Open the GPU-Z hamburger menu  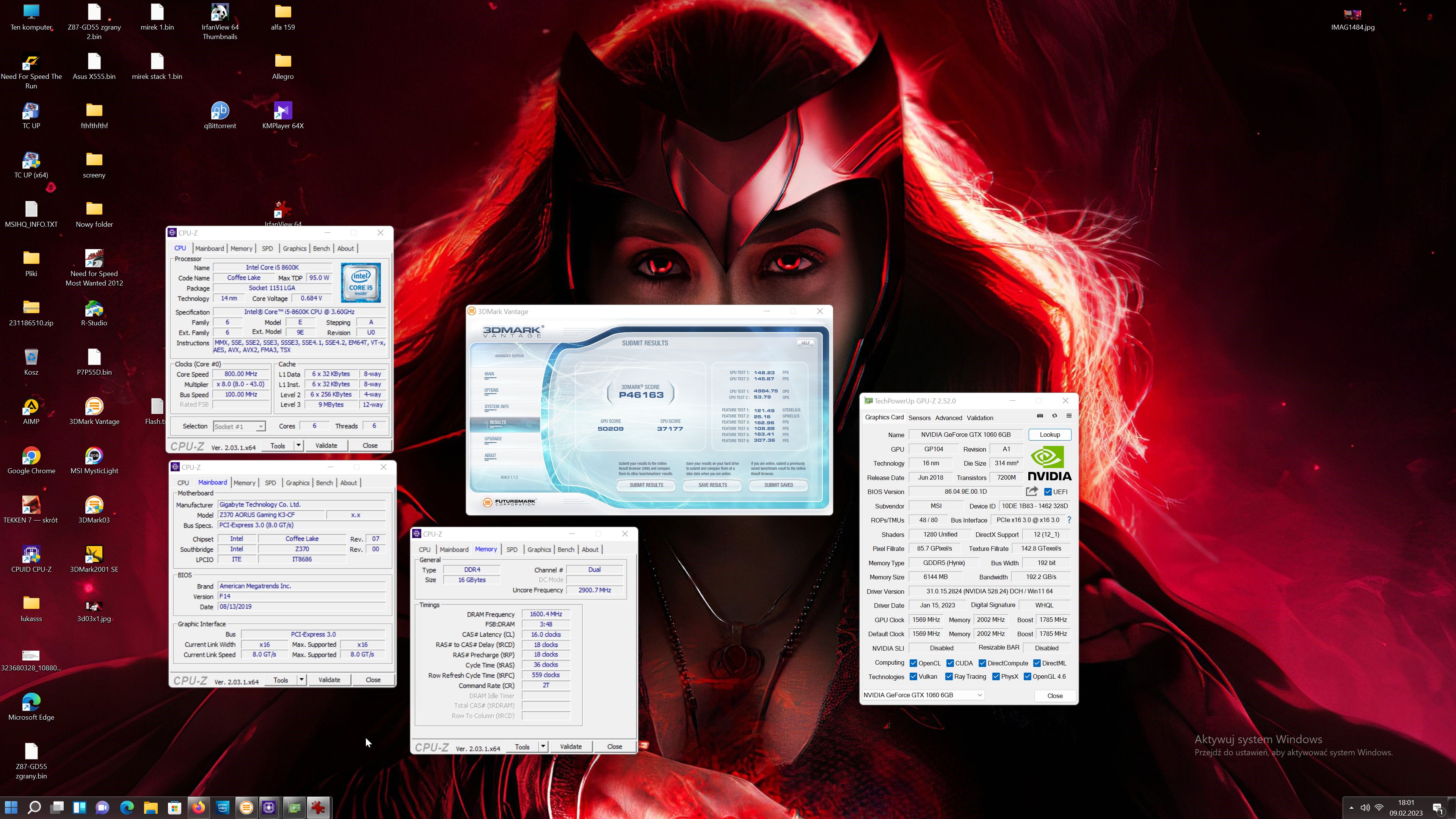(1069, 417)
